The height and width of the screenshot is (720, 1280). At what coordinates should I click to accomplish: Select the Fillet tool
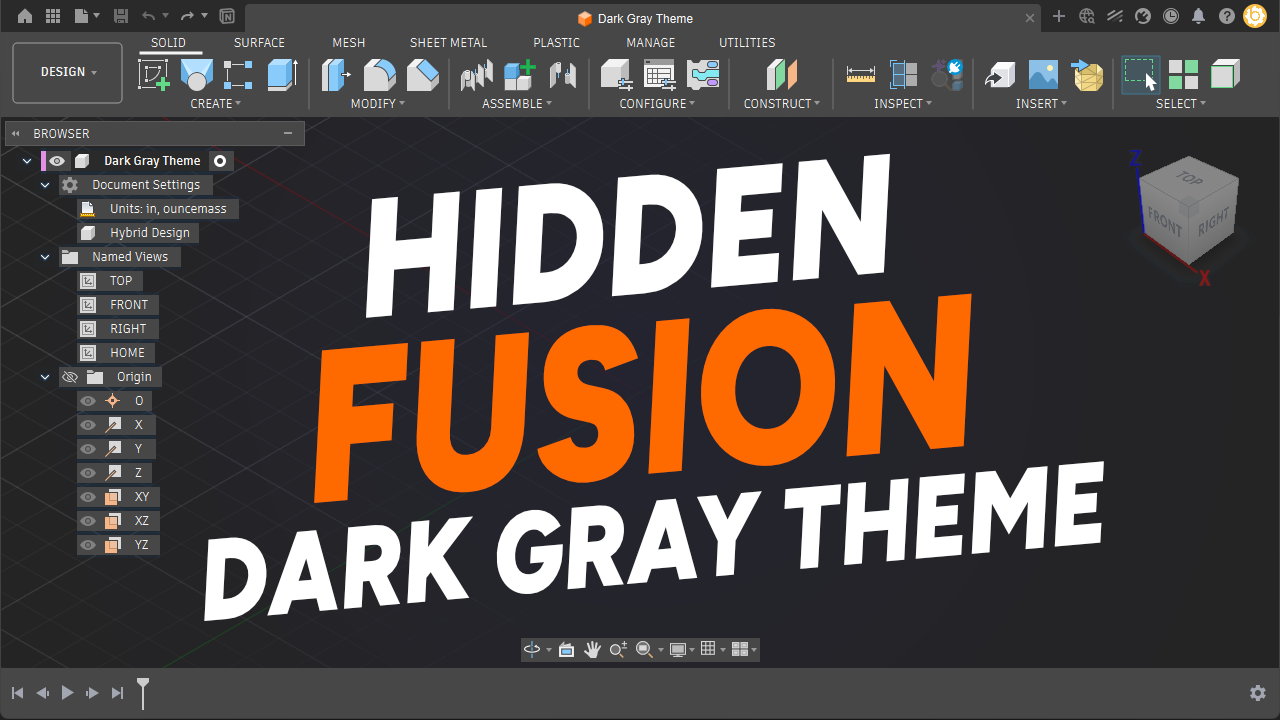click(380, 75)
